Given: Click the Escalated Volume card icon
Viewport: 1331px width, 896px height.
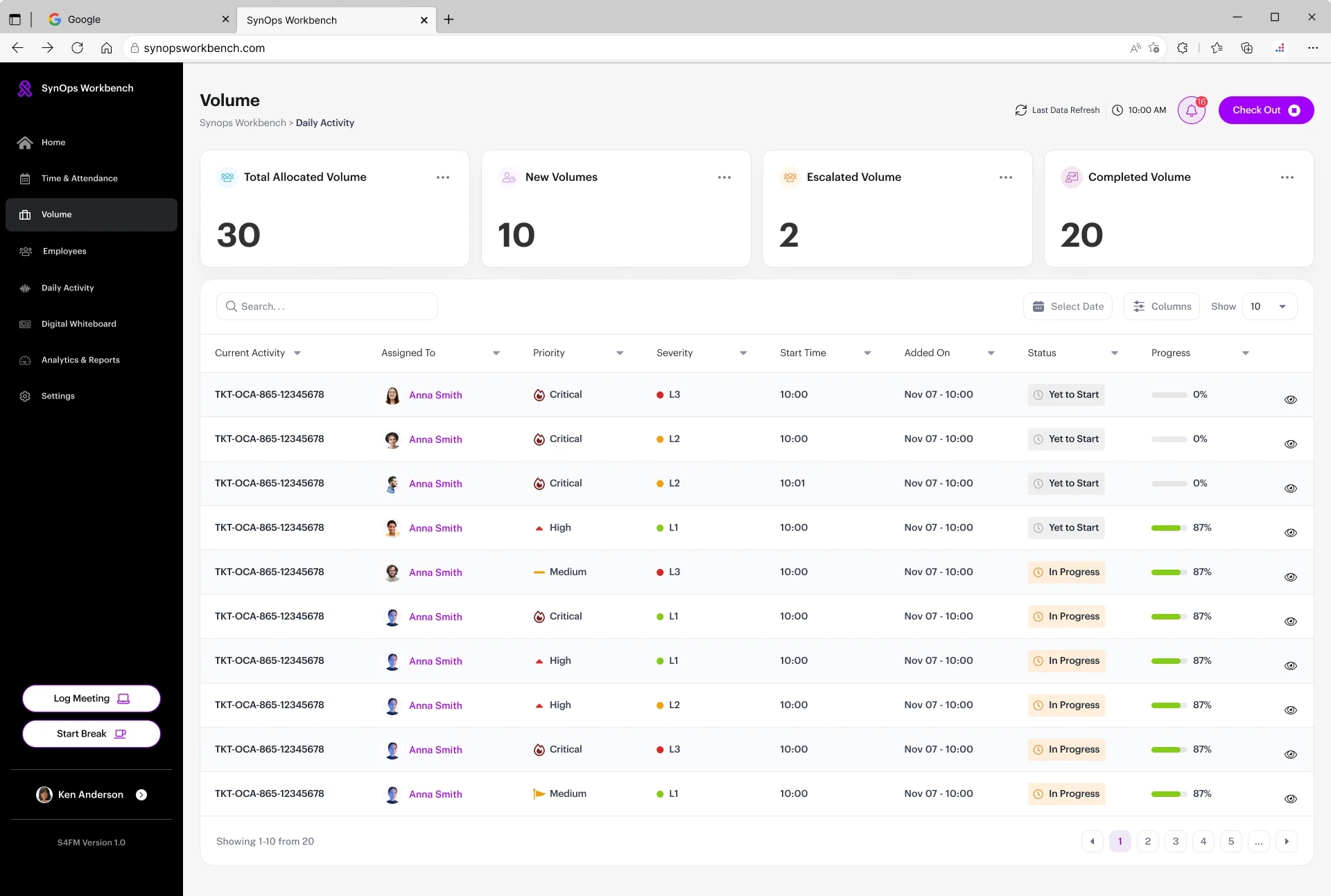Looking at the screenshot, I should click(790, 177).
